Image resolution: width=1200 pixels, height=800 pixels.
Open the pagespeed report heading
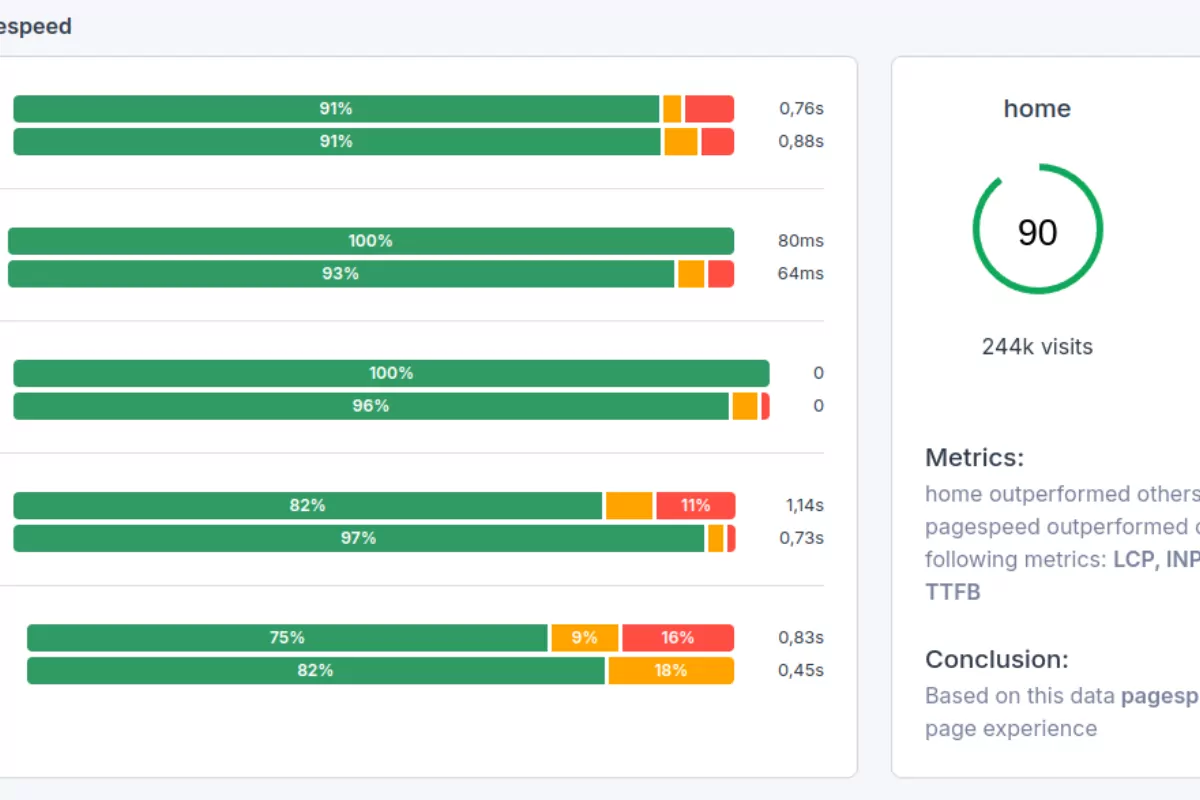pos(36,26)
